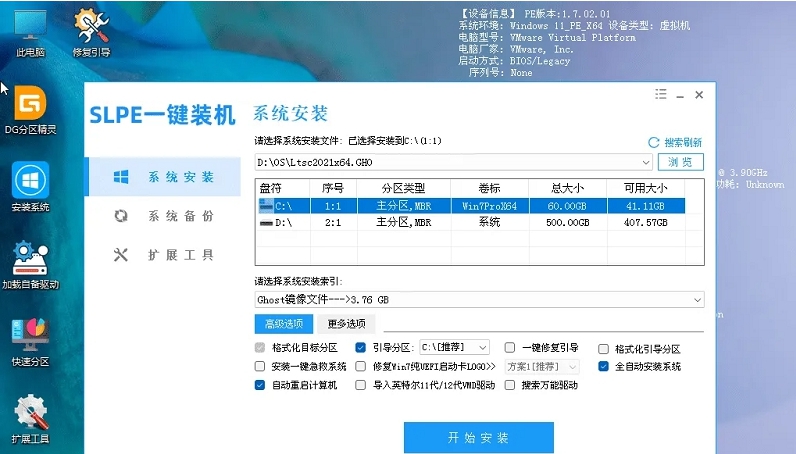
Task: Click the 60.00GB total size cell
Action: (568, 206)
